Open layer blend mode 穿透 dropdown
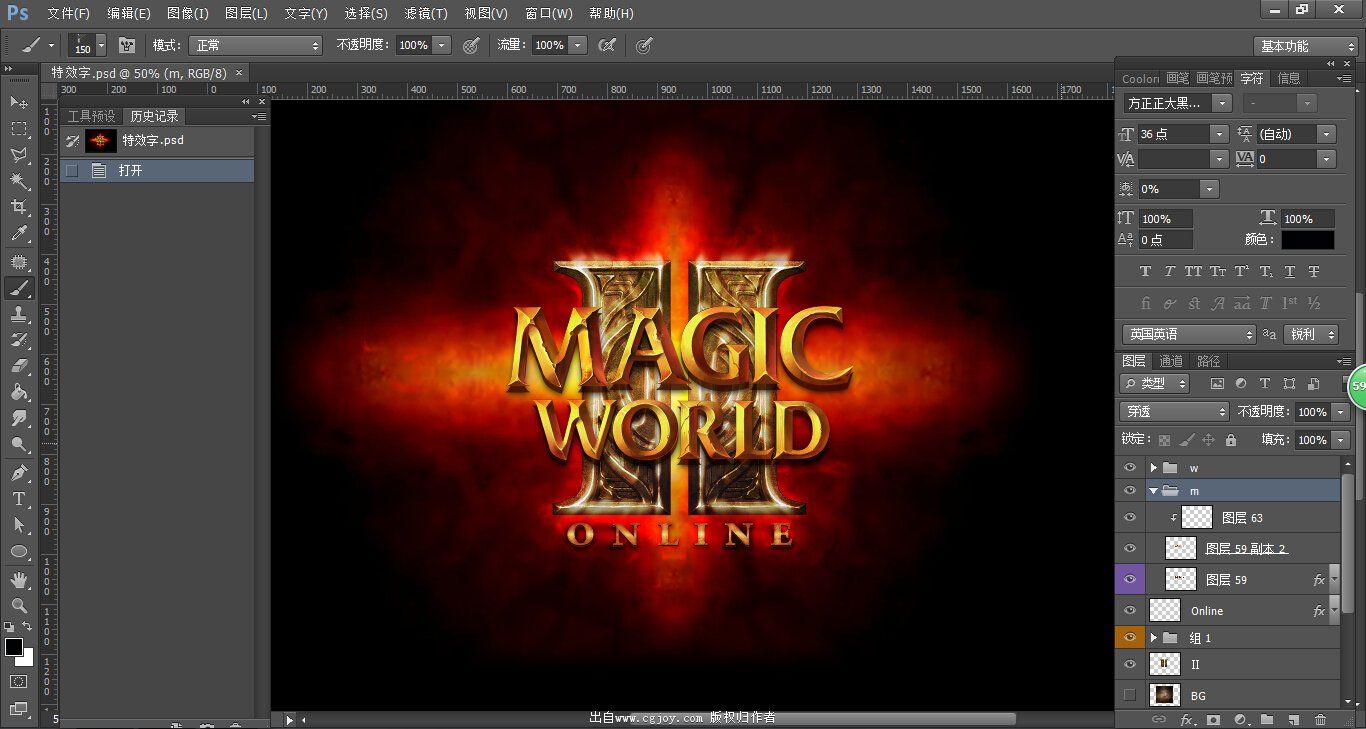The width and height of the screenshot is (1366, 729). [1174, 411]
